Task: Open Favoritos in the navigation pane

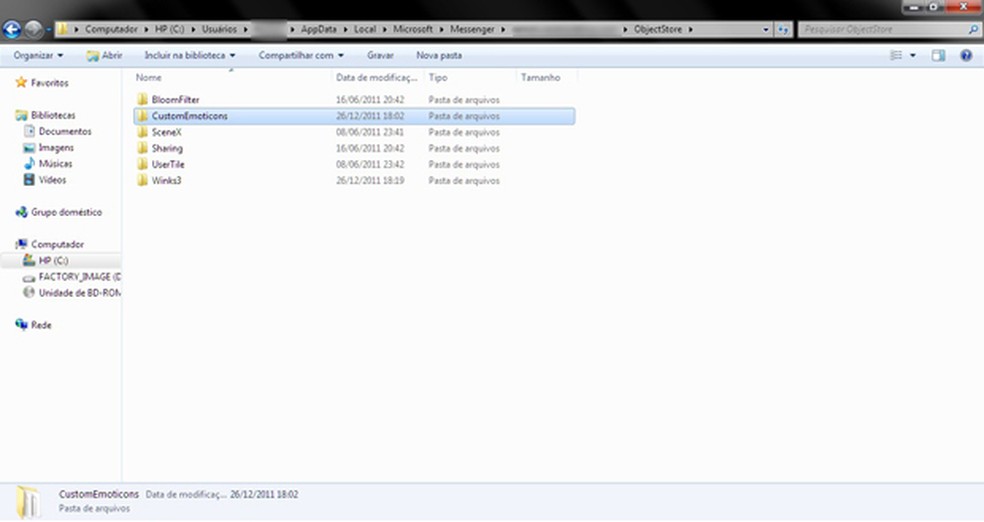Action: pyautogui.click(x=50, y=83)
